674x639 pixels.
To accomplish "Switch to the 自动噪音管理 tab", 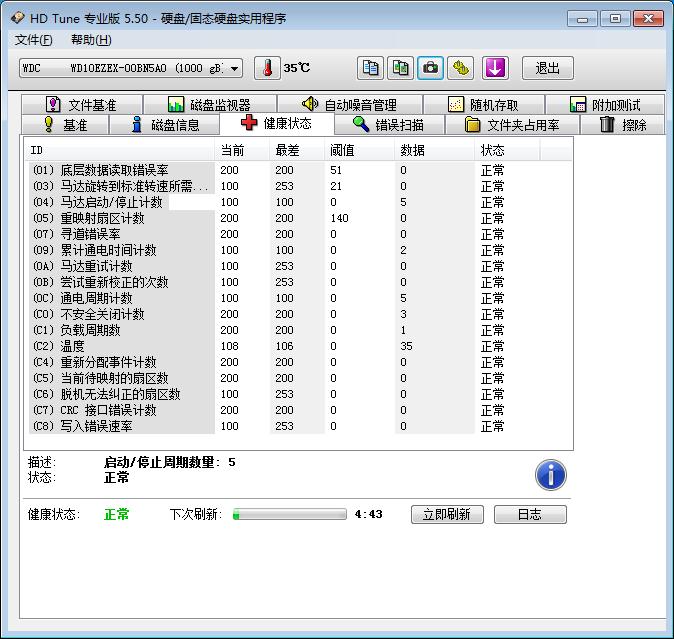I will [x=350, y=104].
